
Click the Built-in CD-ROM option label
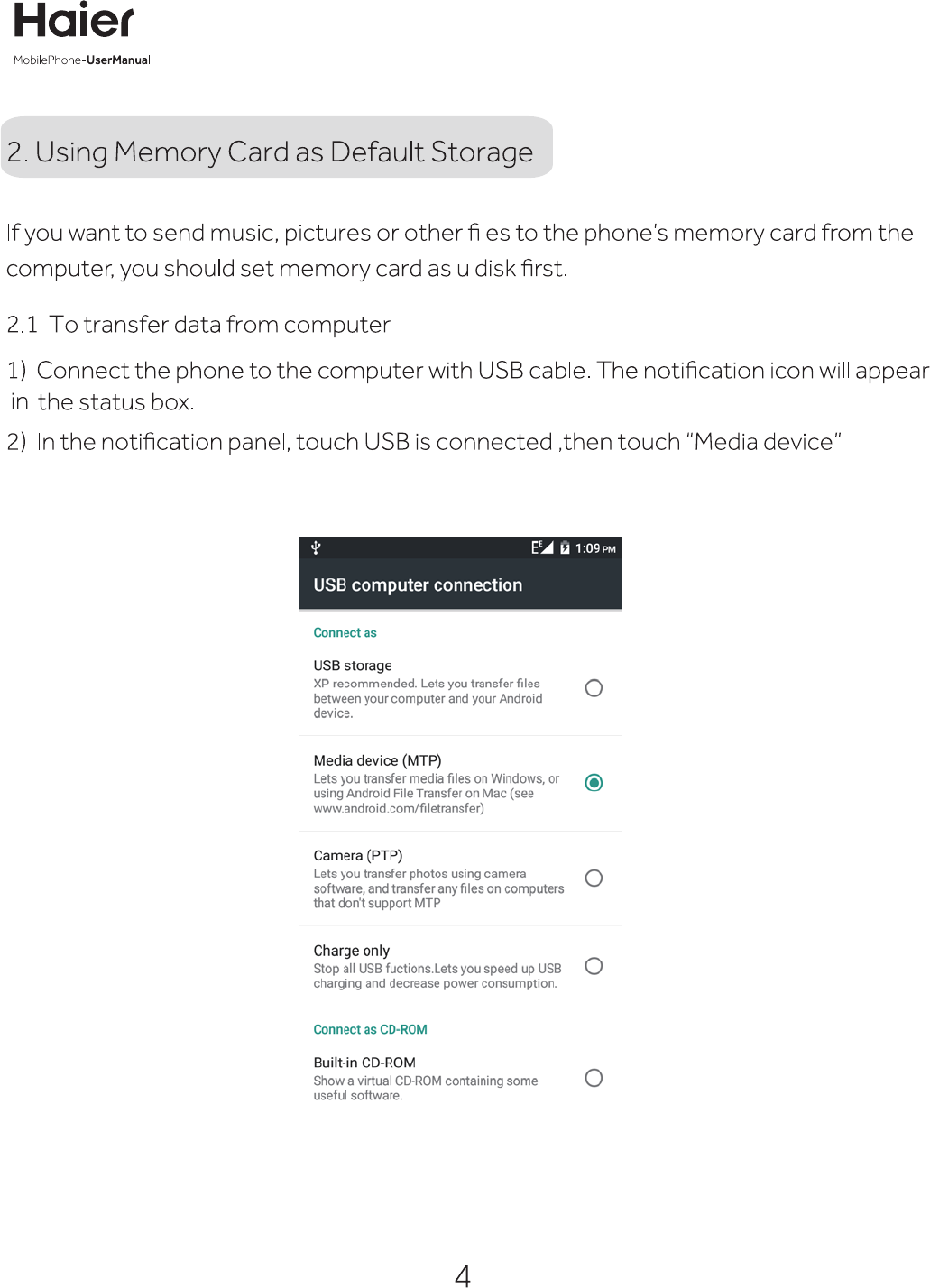click(x=364, y=1063)
